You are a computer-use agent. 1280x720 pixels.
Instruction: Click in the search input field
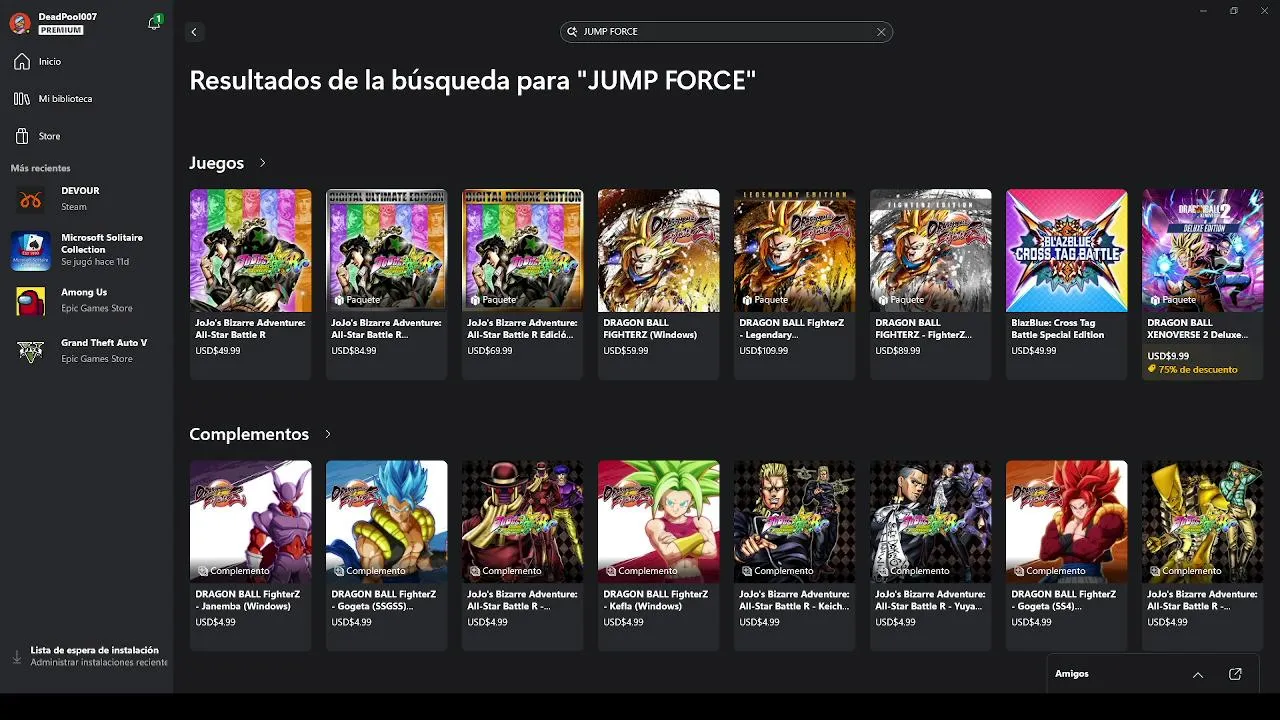click(x=726, y=32)
